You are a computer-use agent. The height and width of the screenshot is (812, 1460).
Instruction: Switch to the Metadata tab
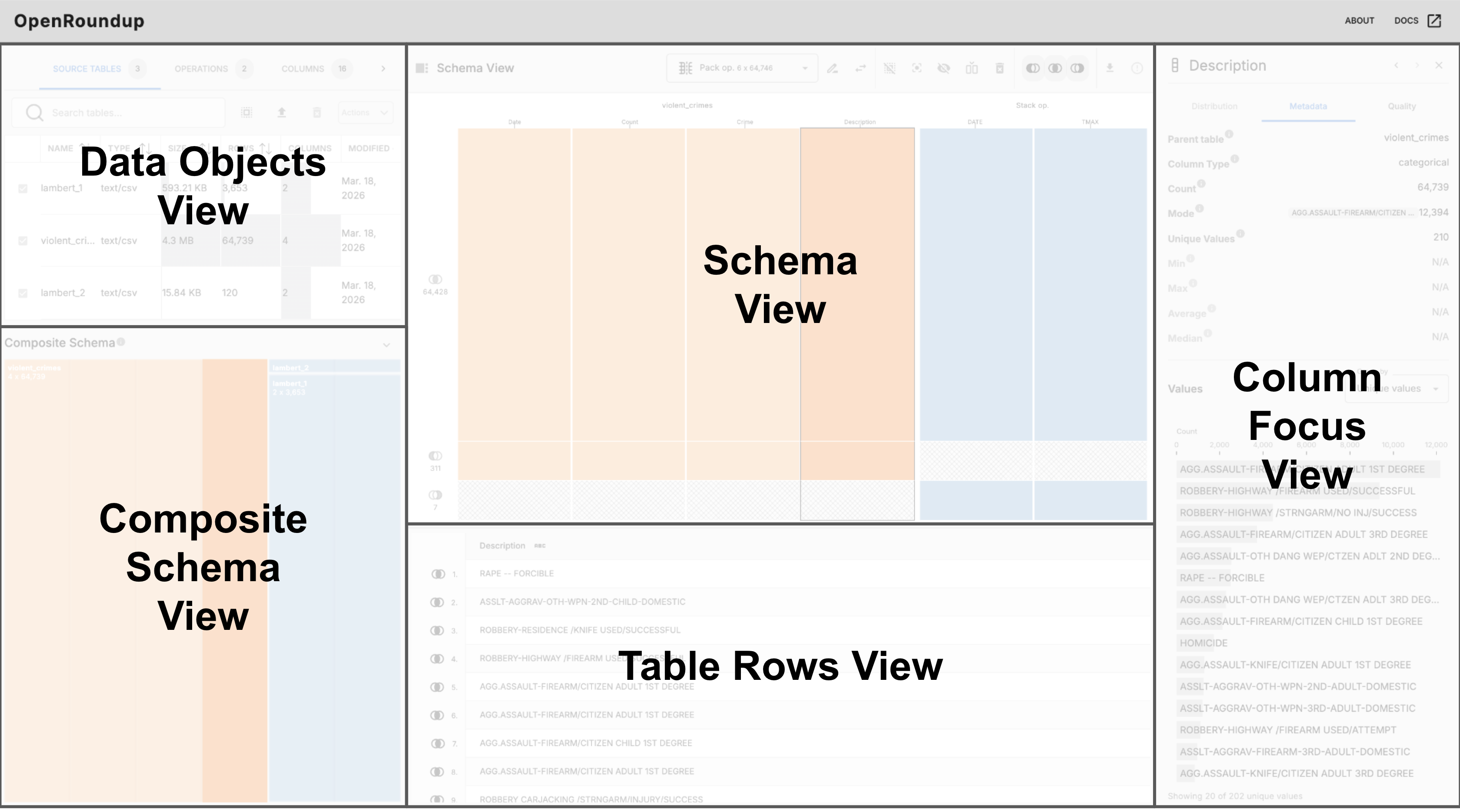tap(1308, 106)
